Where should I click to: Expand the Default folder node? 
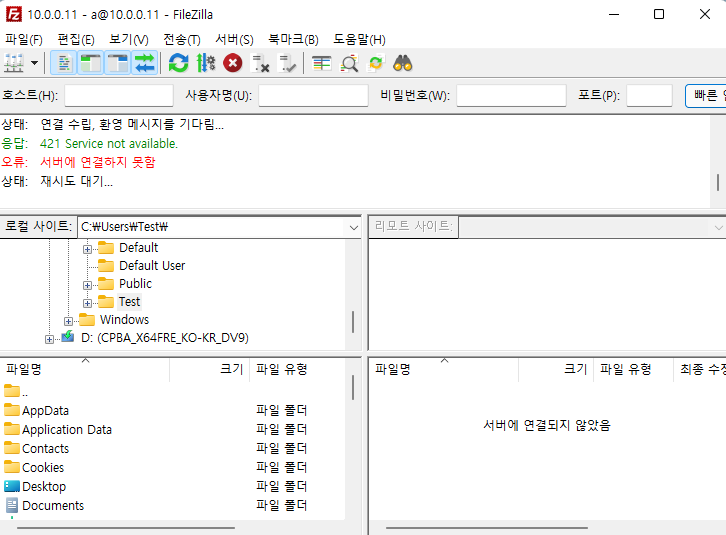(87, 249)
